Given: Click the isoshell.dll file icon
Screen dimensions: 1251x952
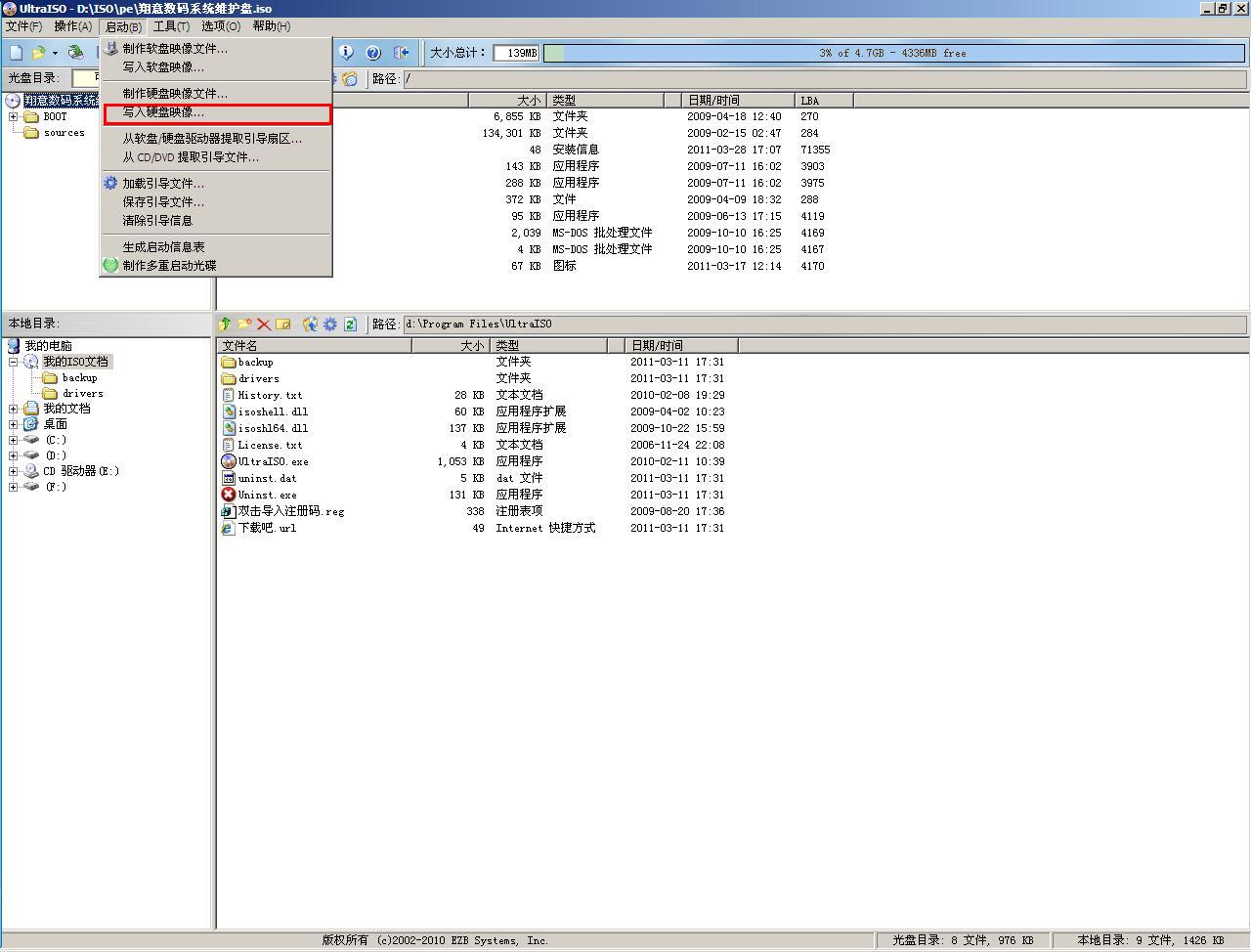Looking at the screenshot, I should pyautogui.click(x=229, y=411).
